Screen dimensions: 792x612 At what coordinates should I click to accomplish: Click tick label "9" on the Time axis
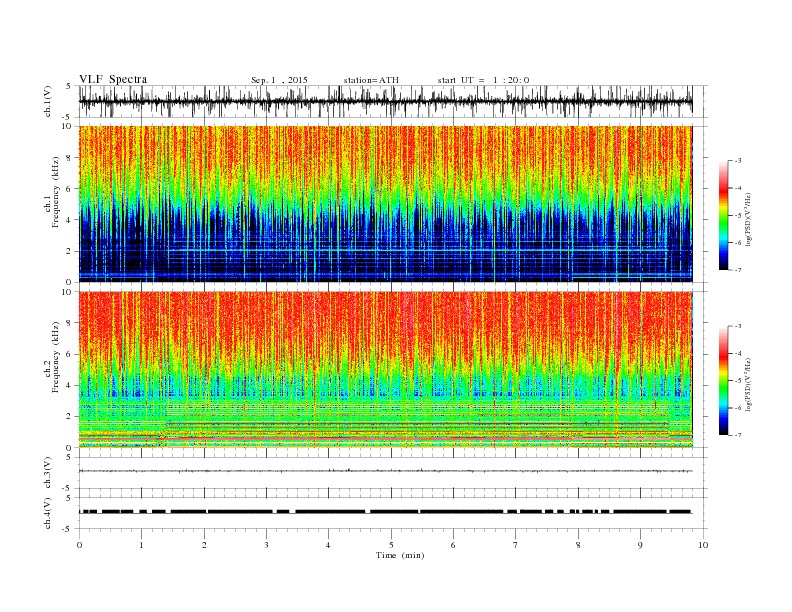[640, 545]
